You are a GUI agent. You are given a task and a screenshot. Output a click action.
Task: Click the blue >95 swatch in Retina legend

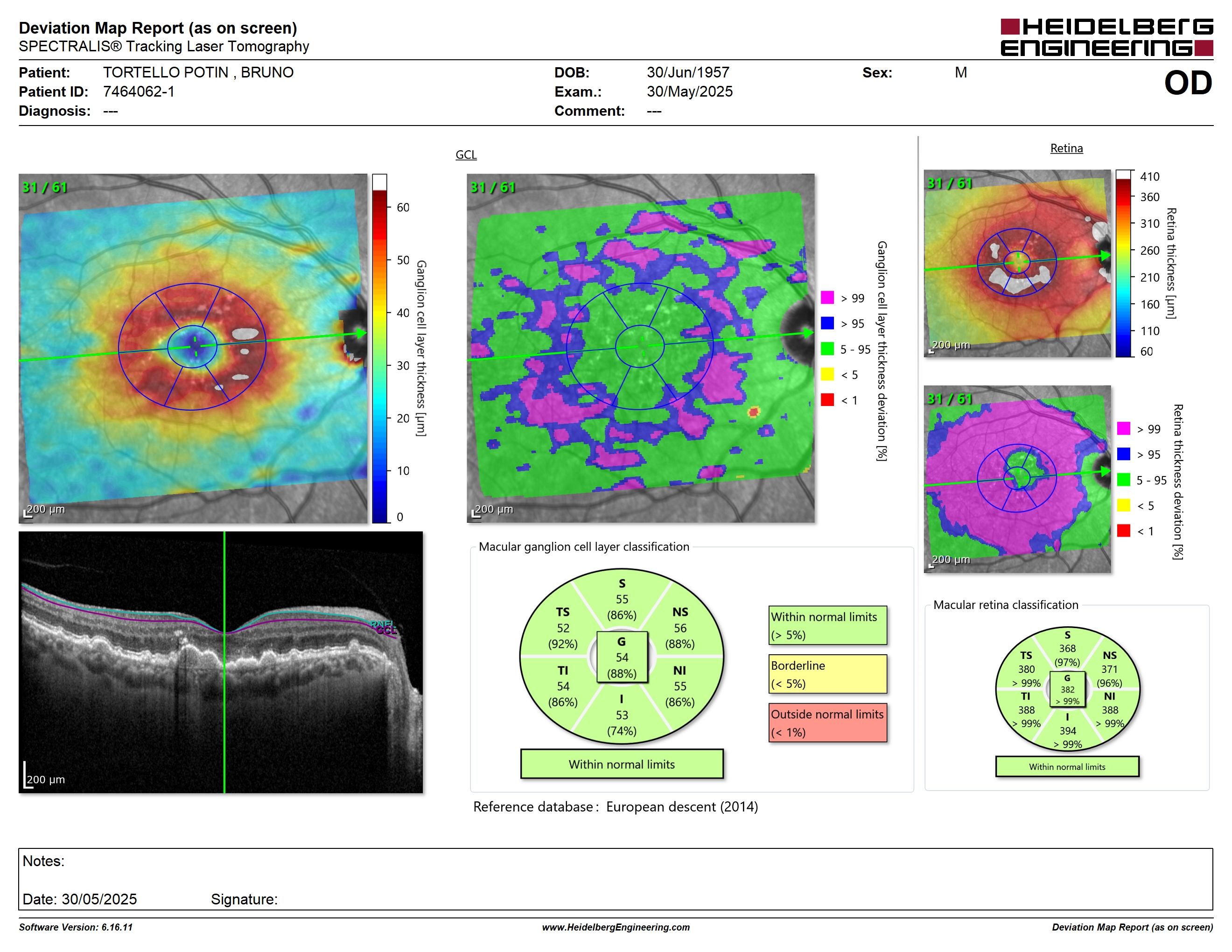pyautogui.click(x=1123, y=454)
